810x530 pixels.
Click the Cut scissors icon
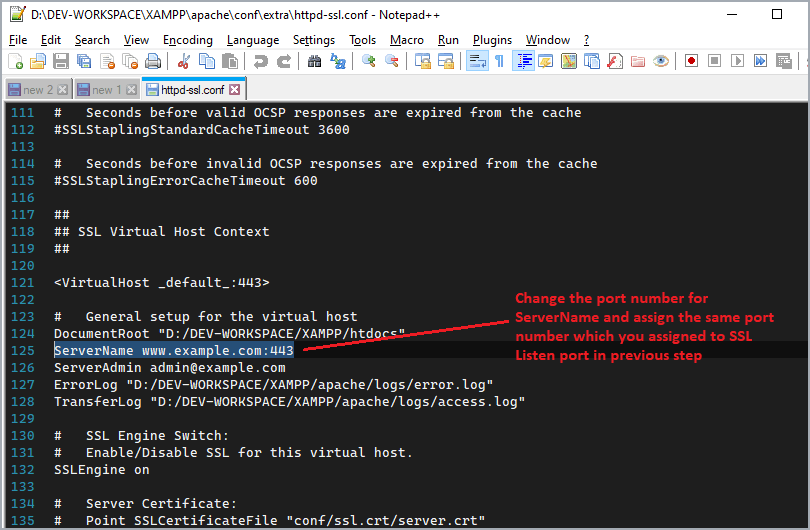tap(184, 61)
